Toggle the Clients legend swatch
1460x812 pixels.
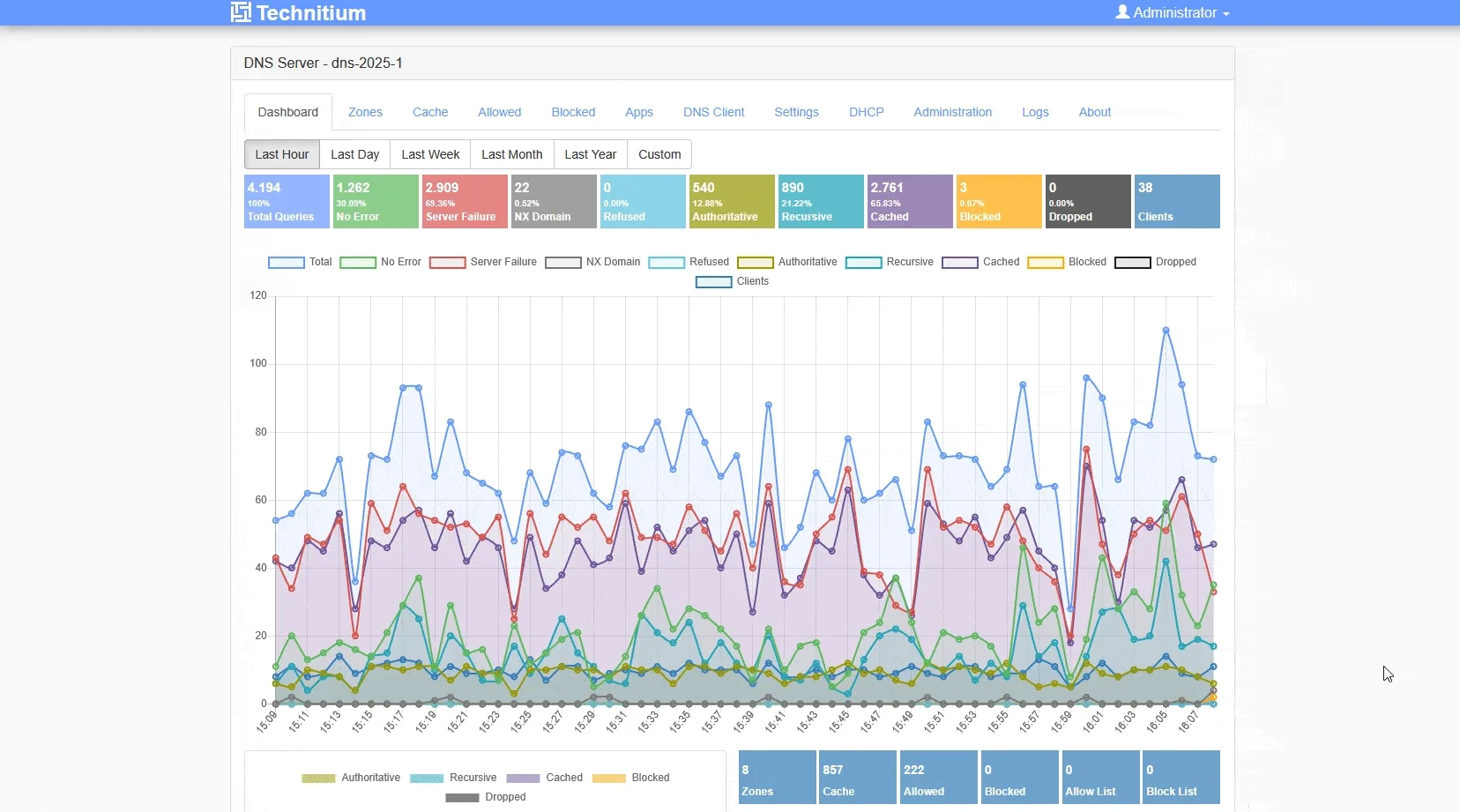click(x=713, y=282)
